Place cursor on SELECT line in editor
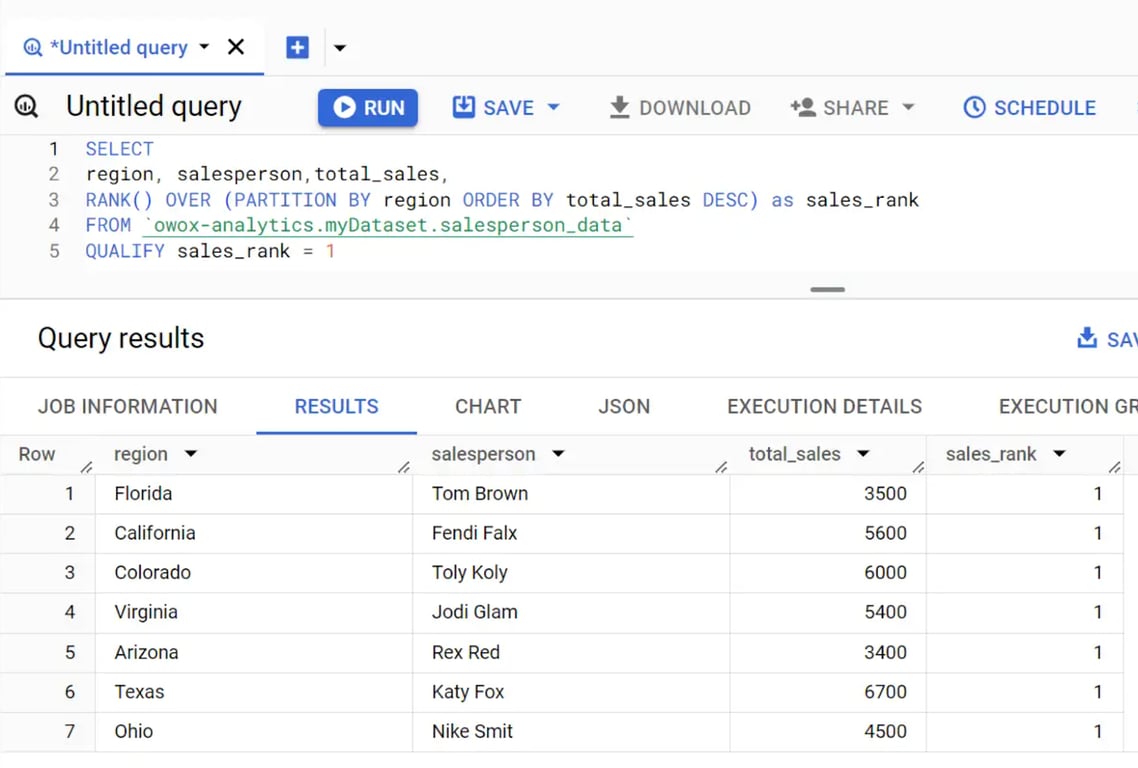The image size is (1138, 768). (x=120, y=149)
